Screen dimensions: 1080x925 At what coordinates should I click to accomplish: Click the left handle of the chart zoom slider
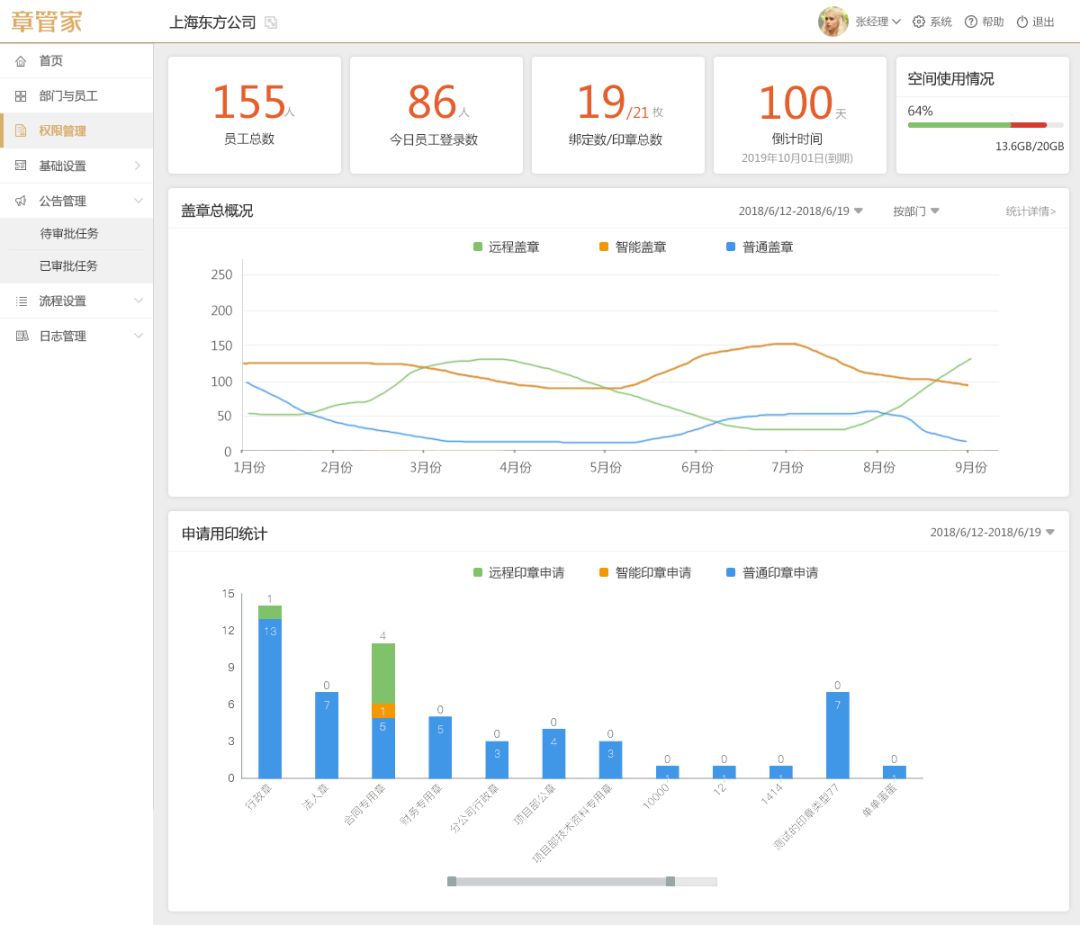click(452, 882)
